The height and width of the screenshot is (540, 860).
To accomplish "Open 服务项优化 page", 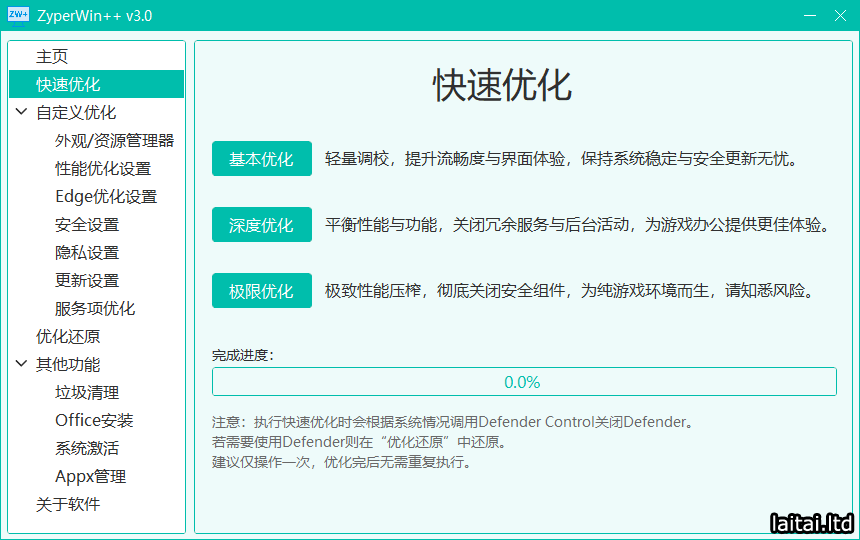I will click(x=95, y=309).
